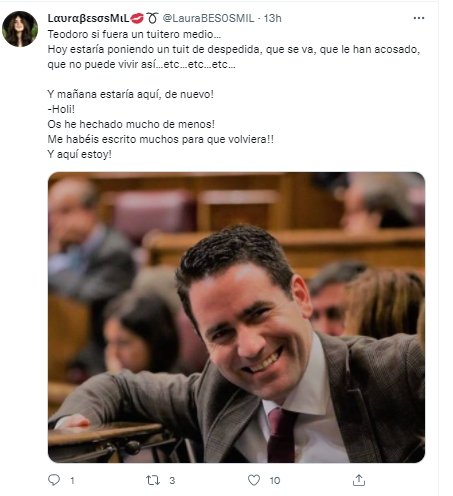Open the attached photo of smiling man
Image resolution: width=453 pixels, height=496 pixels.
click(236, 317)
